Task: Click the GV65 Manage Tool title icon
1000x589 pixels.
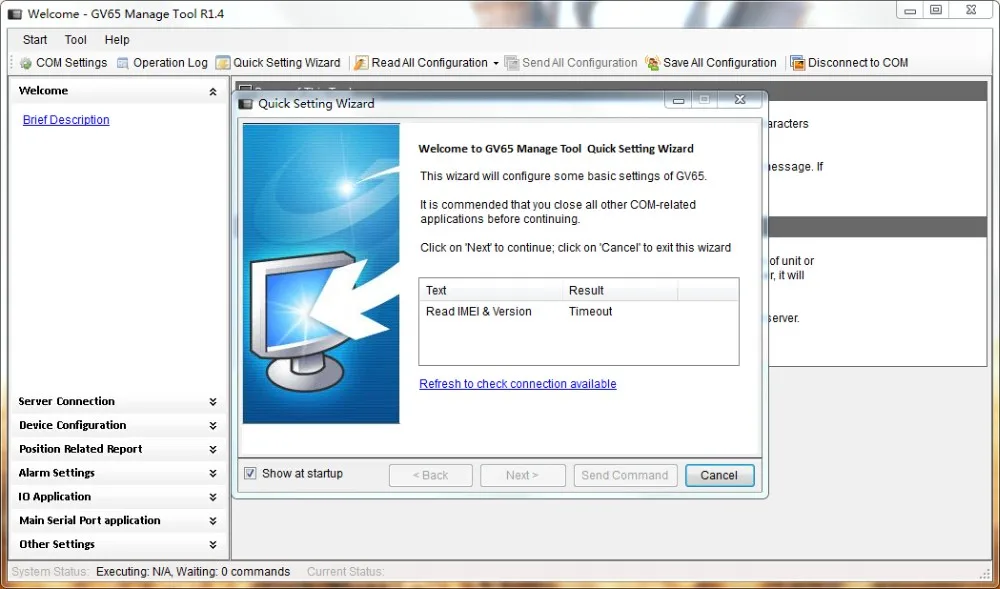Action: click(15, 13)
